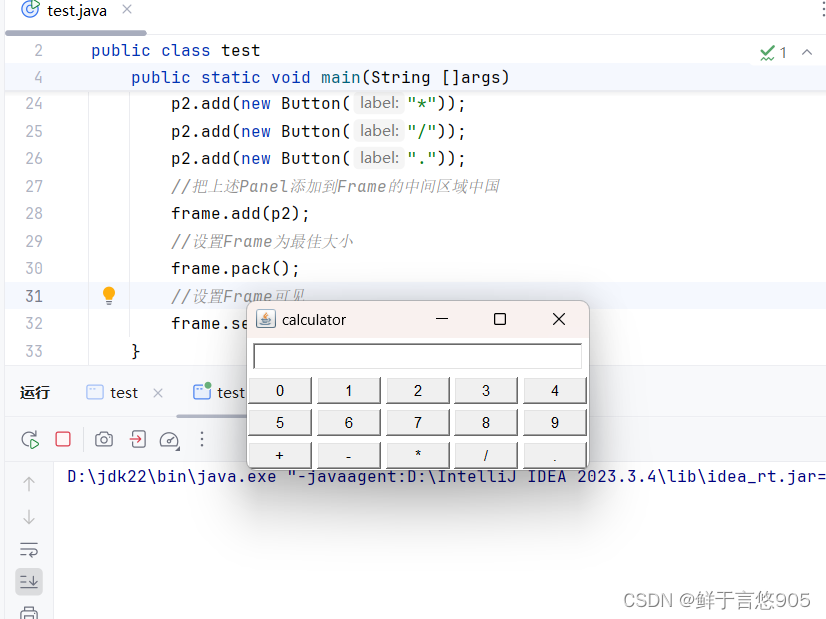The image size is (826, 619).
Task: Click the code line frame.add(p2);
Action: click(x=240, y=213)
